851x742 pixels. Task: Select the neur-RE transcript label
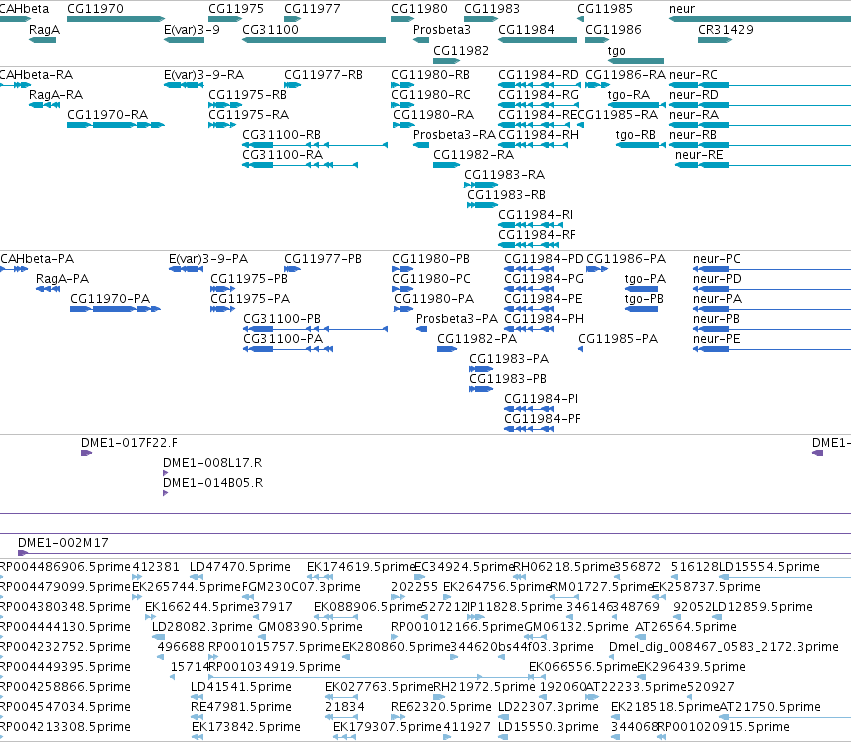pos(699,155)
